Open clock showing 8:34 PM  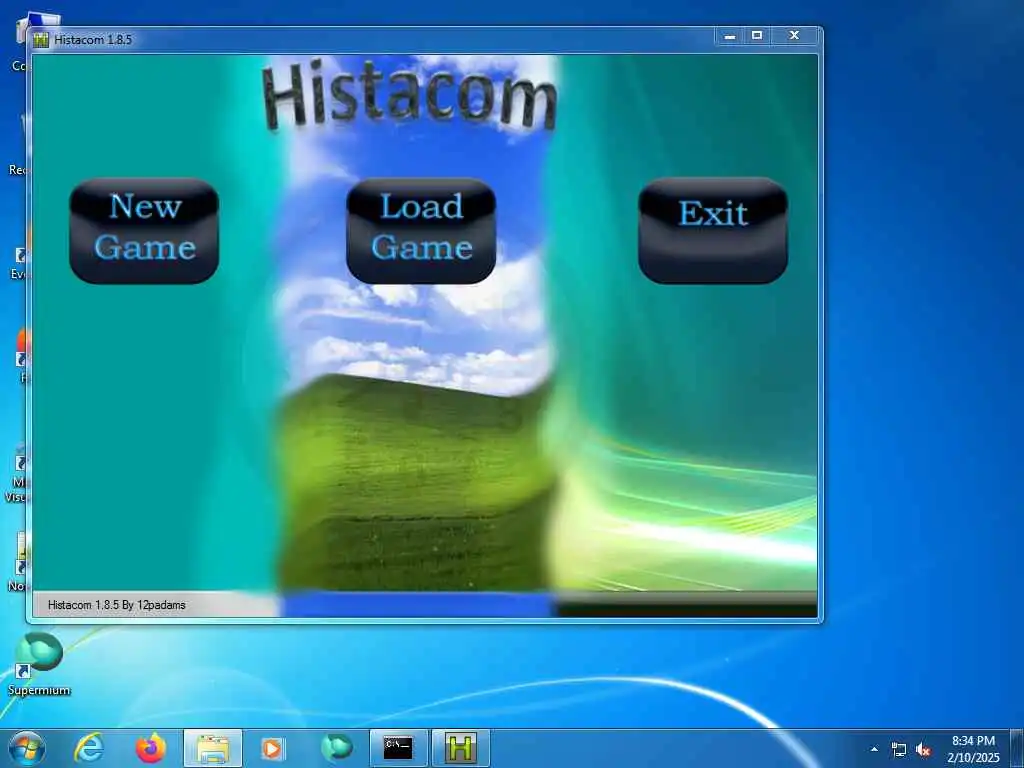tap(973, 749)
